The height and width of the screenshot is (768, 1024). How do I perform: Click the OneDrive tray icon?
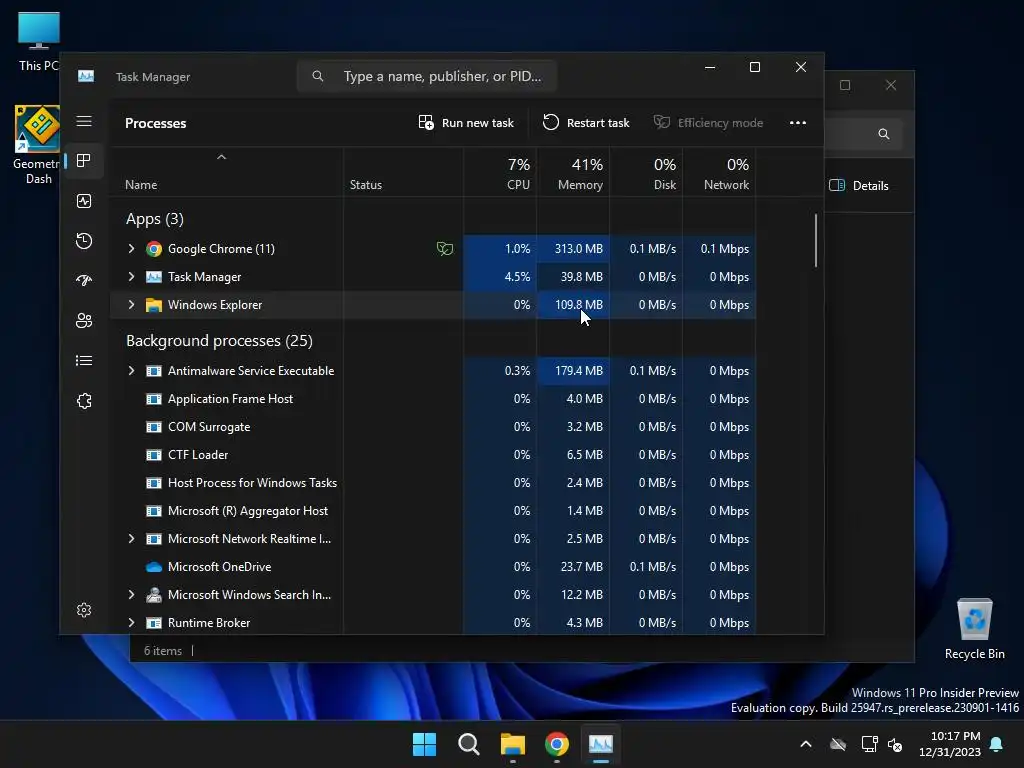pos(838,744)
